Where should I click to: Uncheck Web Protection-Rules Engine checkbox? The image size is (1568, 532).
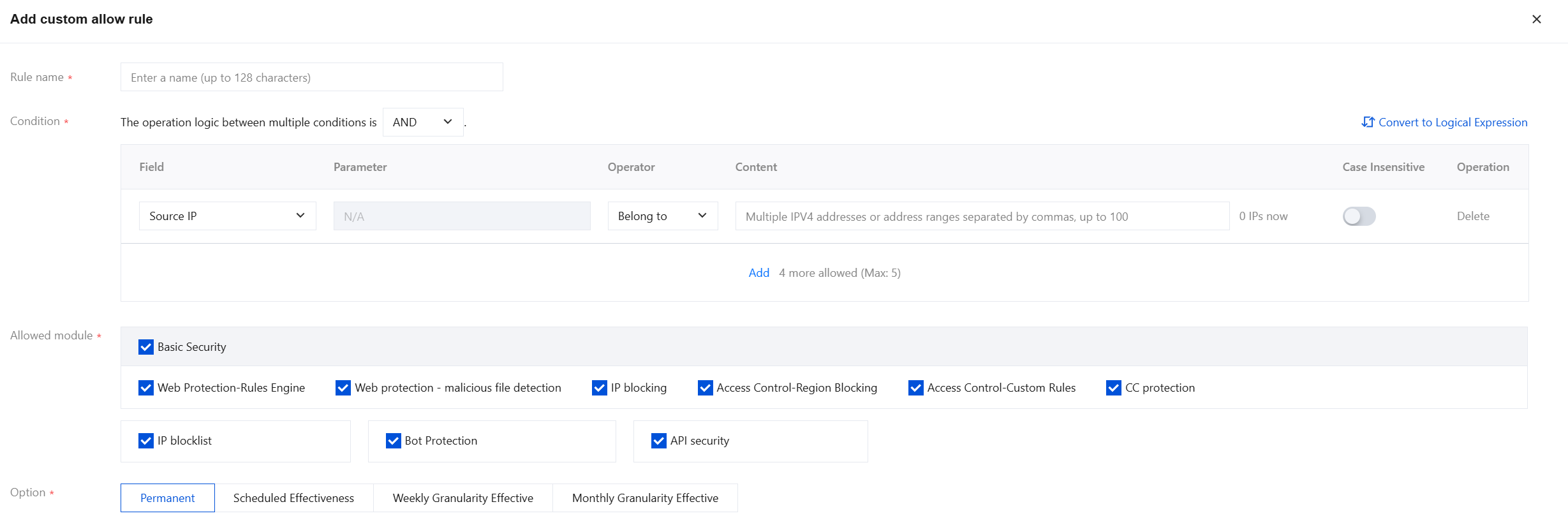click(x=146, y=388)
